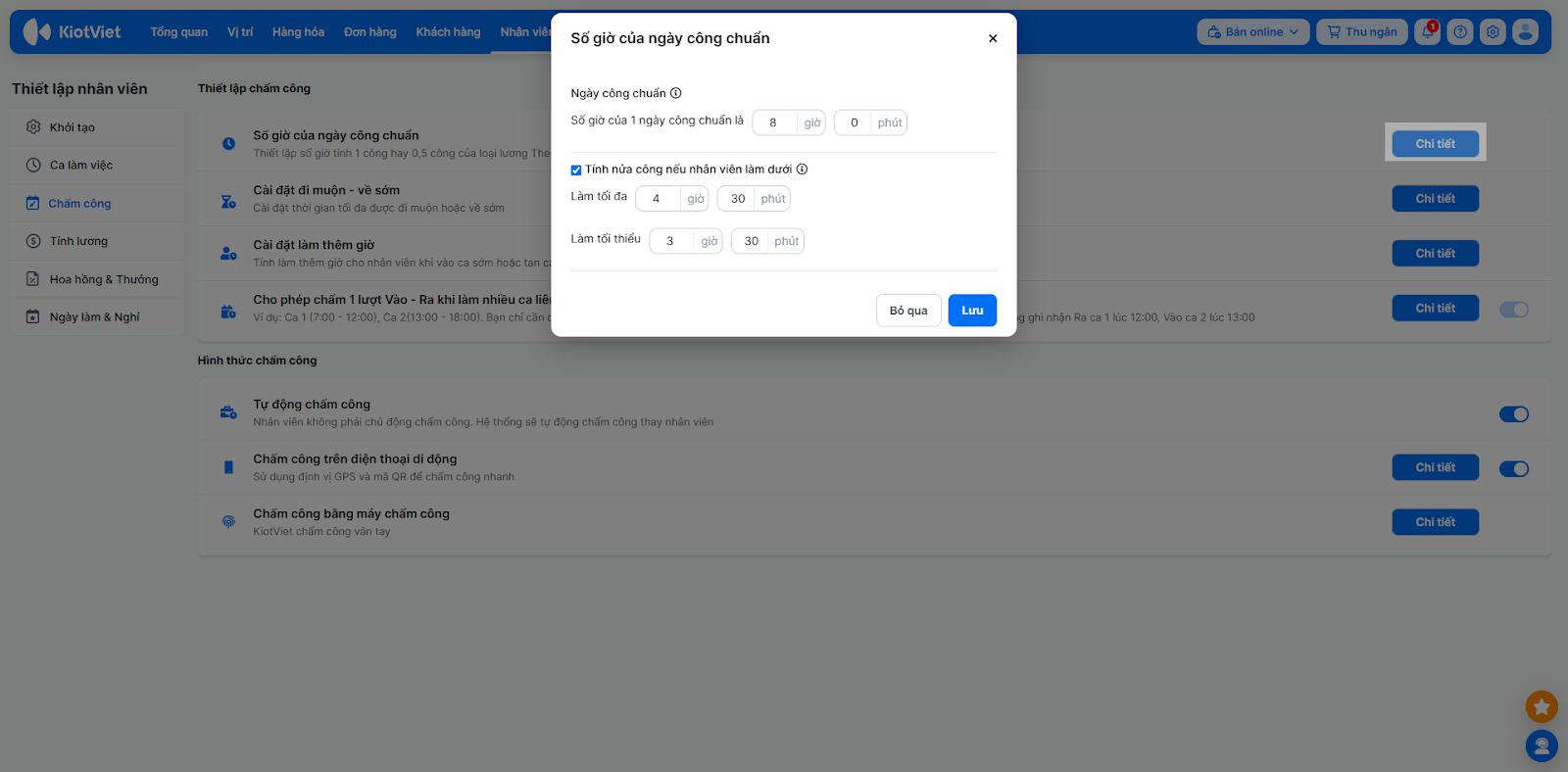Open the user account avatar
The height and width of the screenshot is (772, 1568).
(x=1525, y=32)
